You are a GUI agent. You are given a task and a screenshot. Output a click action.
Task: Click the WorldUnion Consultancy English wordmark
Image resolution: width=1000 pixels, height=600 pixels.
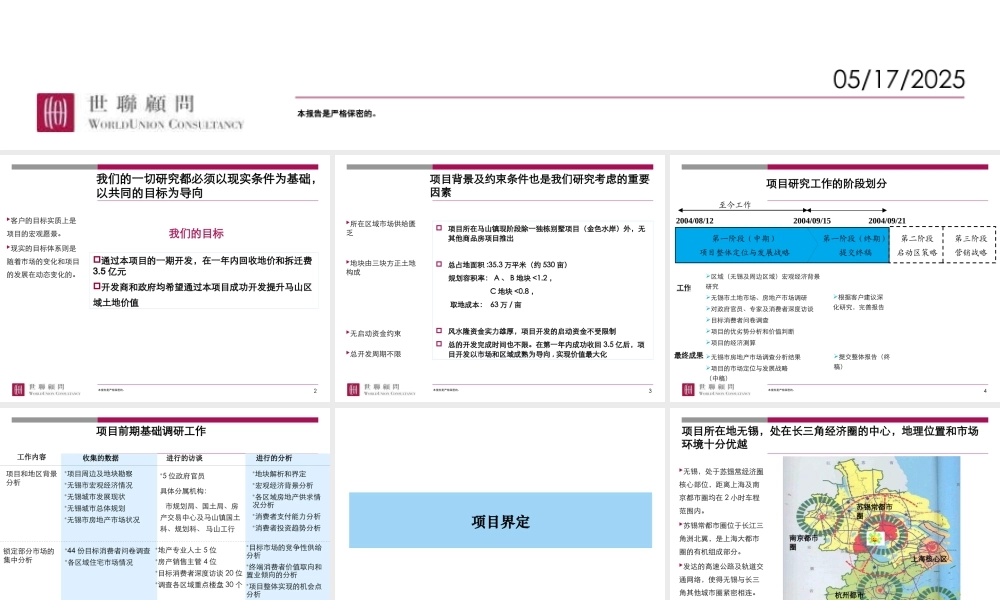[x=166, y=124]
